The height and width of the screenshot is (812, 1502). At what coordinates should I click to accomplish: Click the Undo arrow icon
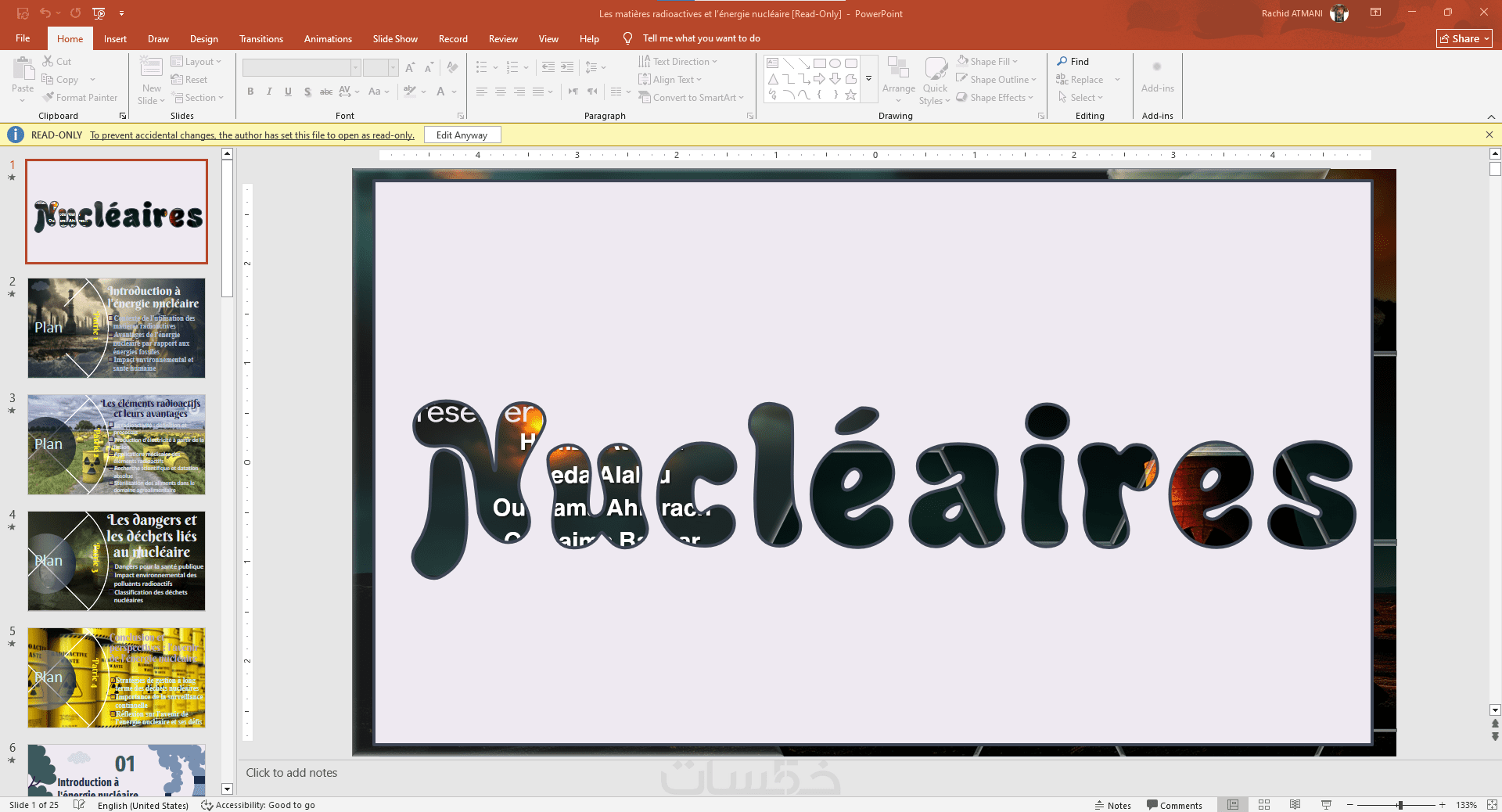tap(45, 13)
